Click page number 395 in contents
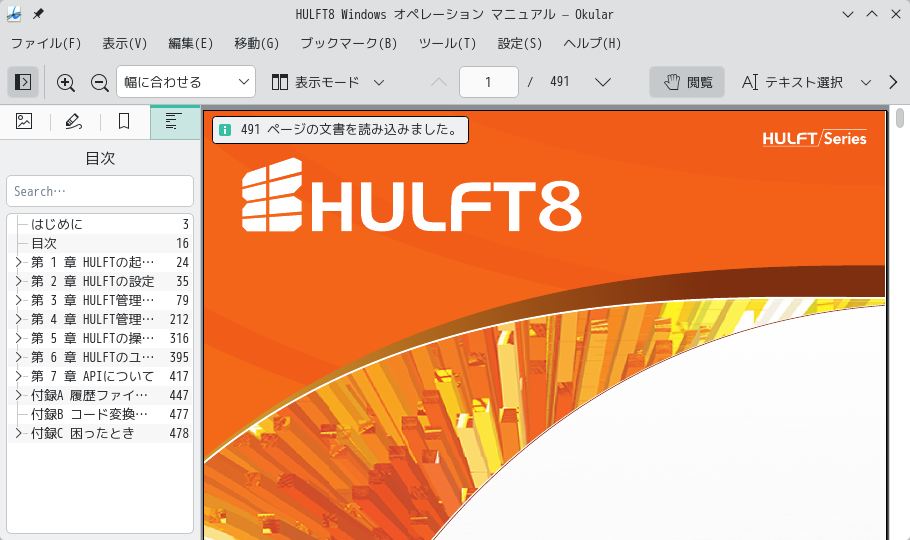The width and height of the screenshot is (910, 540). [x=179, y=357]
